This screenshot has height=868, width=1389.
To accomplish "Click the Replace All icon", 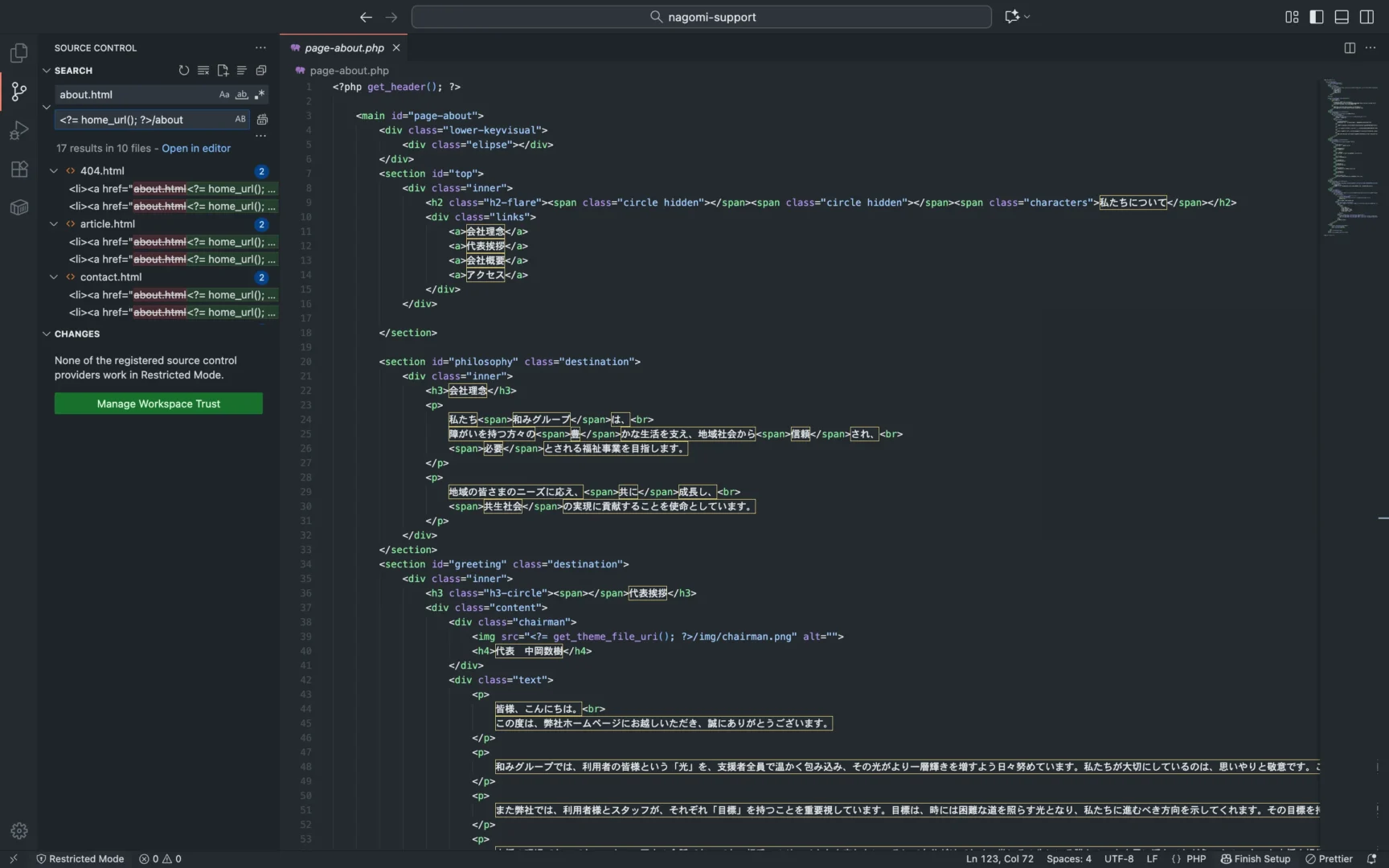I will (x=262, y=120).
